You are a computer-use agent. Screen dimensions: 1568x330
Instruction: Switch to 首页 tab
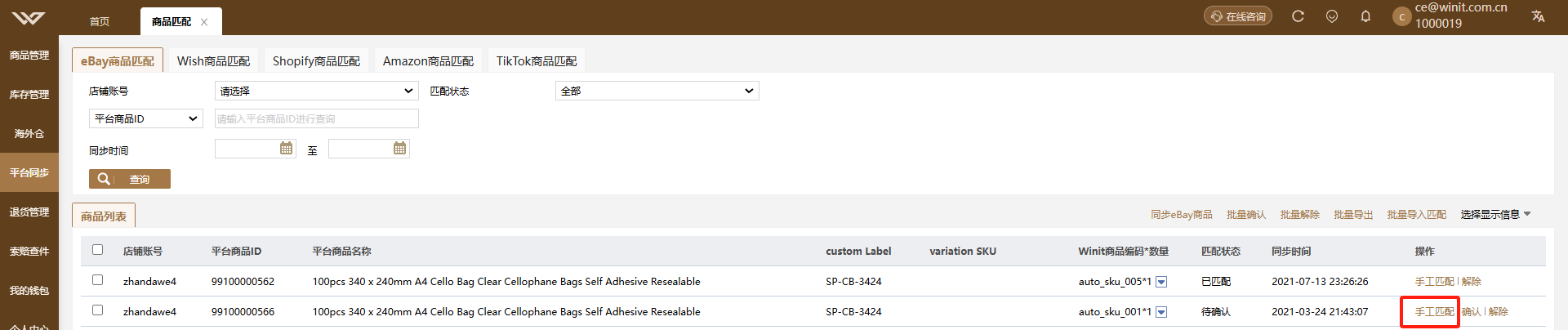[x=100, y=22]
